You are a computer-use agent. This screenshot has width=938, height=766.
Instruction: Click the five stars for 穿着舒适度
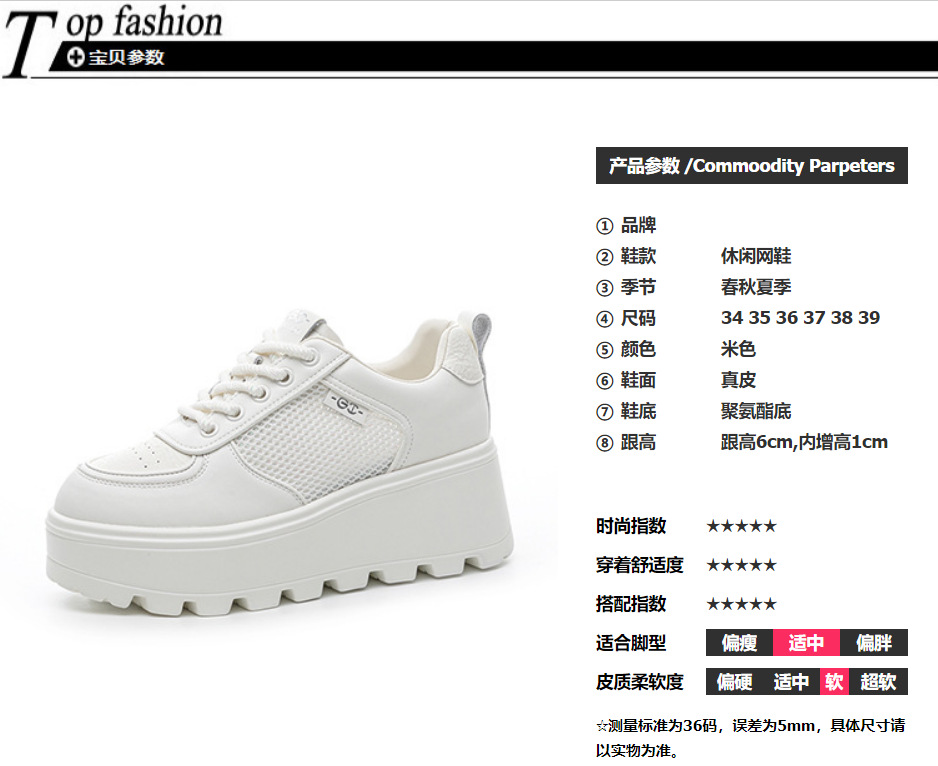[741, 565]
